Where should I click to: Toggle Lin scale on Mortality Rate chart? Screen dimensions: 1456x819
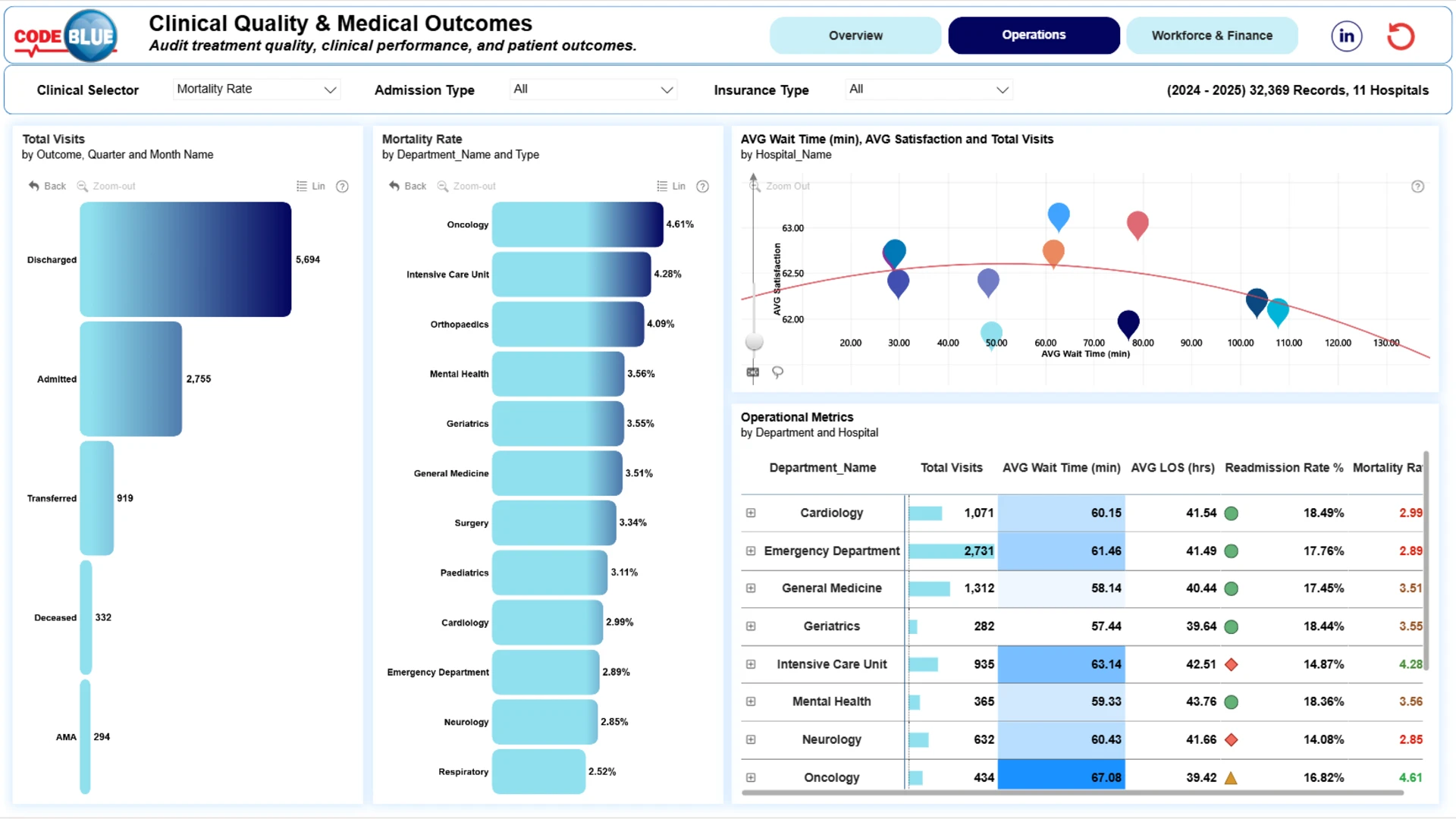coord(671,186)
